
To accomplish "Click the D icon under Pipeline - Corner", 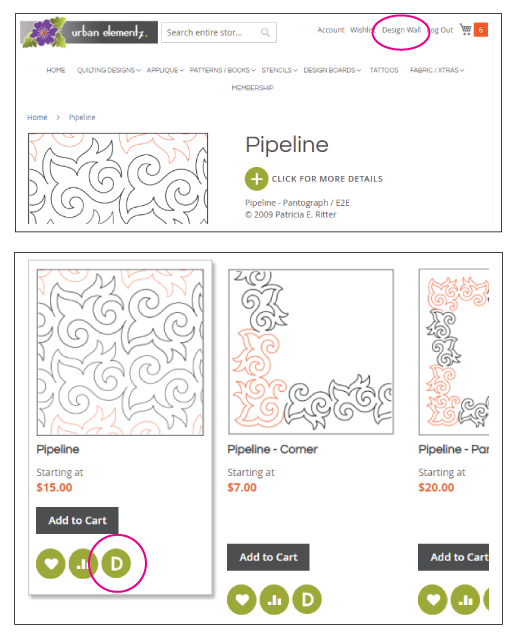I will point(307,600).
